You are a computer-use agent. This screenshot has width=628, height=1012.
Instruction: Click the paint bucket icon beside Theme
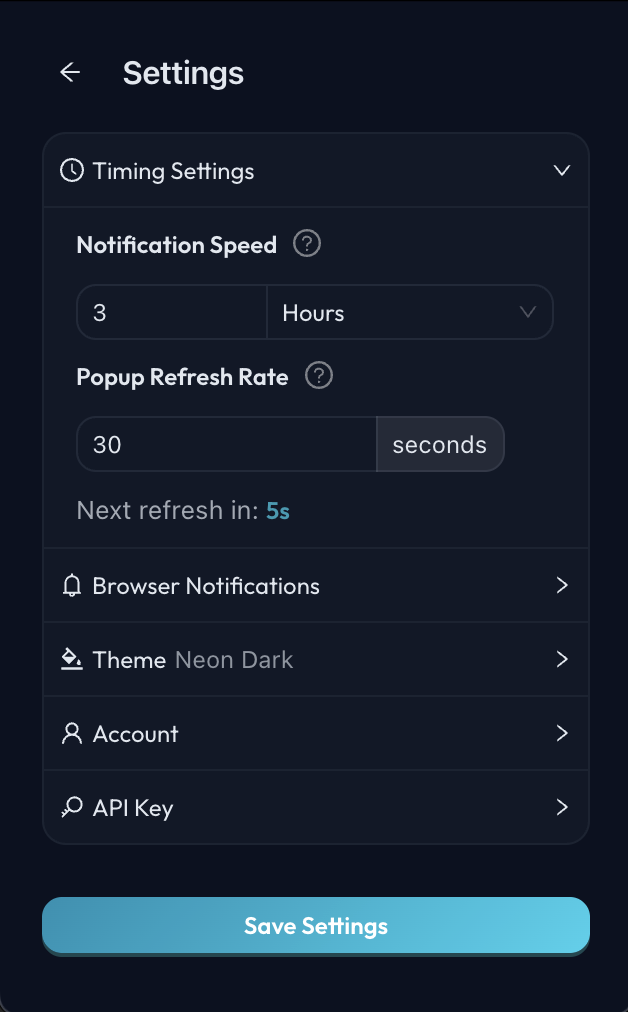(71, 659)
